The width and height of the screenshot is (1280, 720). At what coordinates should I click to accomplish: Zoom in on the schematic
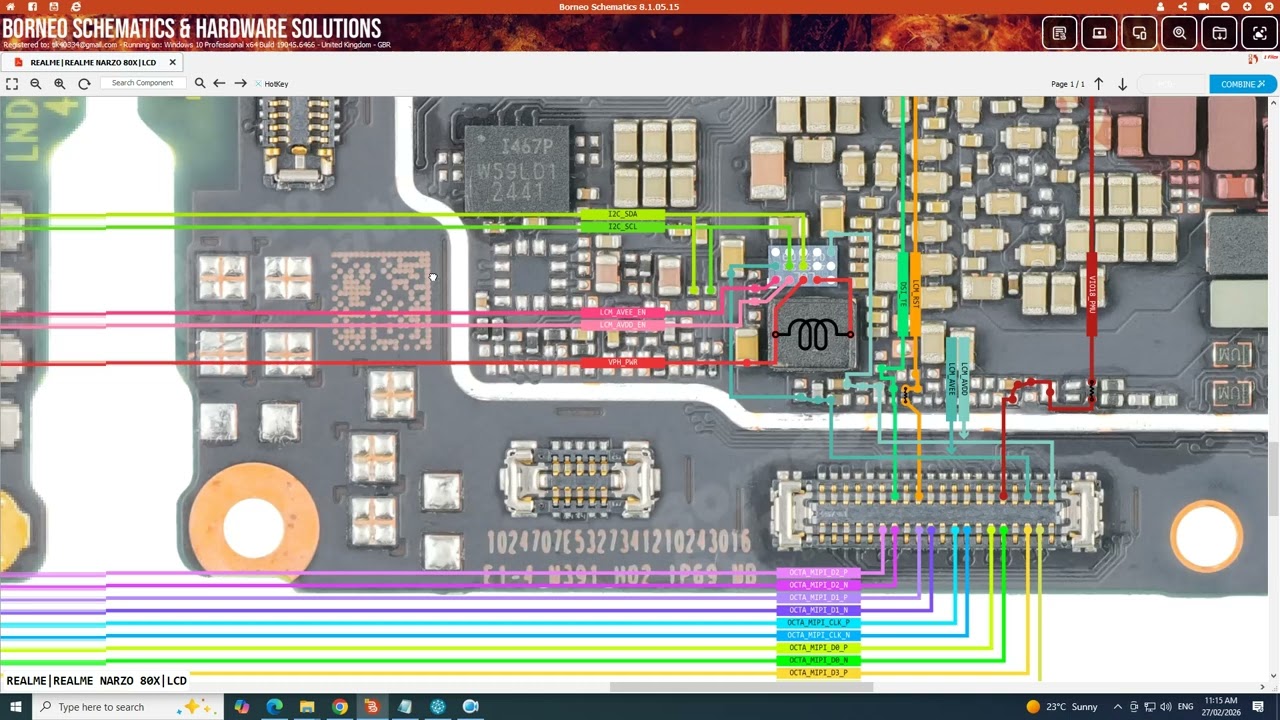(x=60, y=84)
